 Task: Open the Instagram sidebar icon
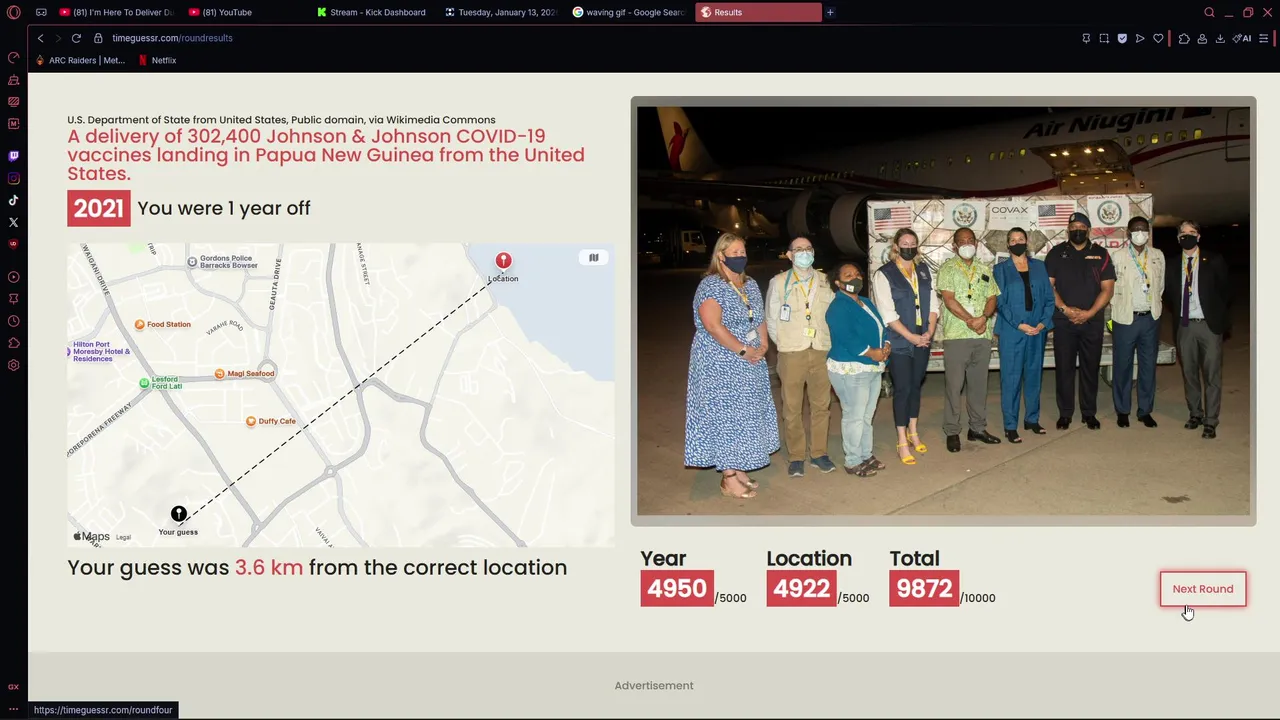coord(14,178)
